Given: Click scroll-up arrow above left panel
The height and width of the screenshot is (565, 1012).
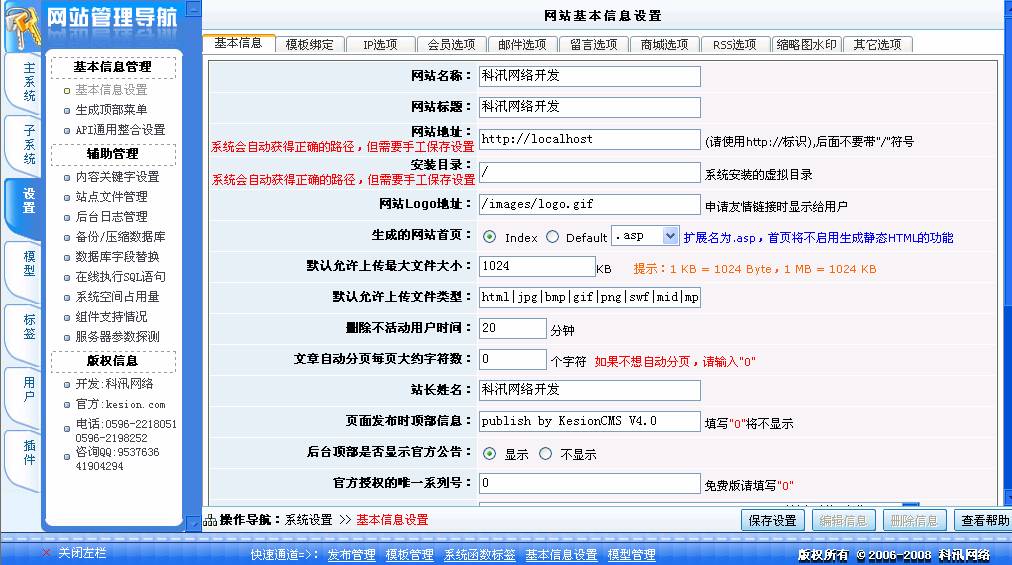Looking at the screenshot, I should tap(193, 7).
